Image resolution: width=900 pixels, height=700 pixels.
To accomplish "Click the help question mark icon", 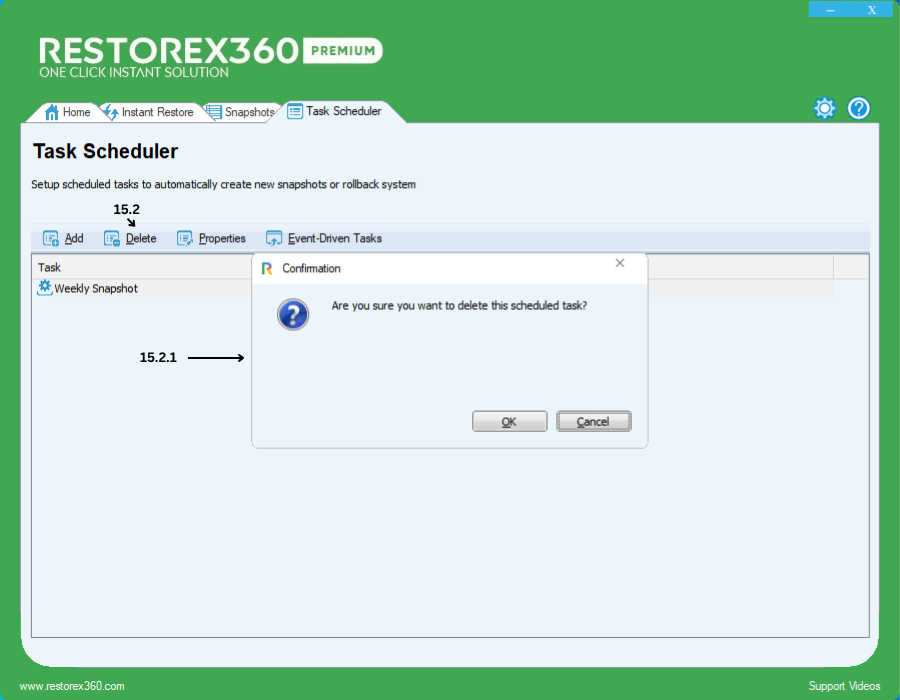I will click(859, 109).
